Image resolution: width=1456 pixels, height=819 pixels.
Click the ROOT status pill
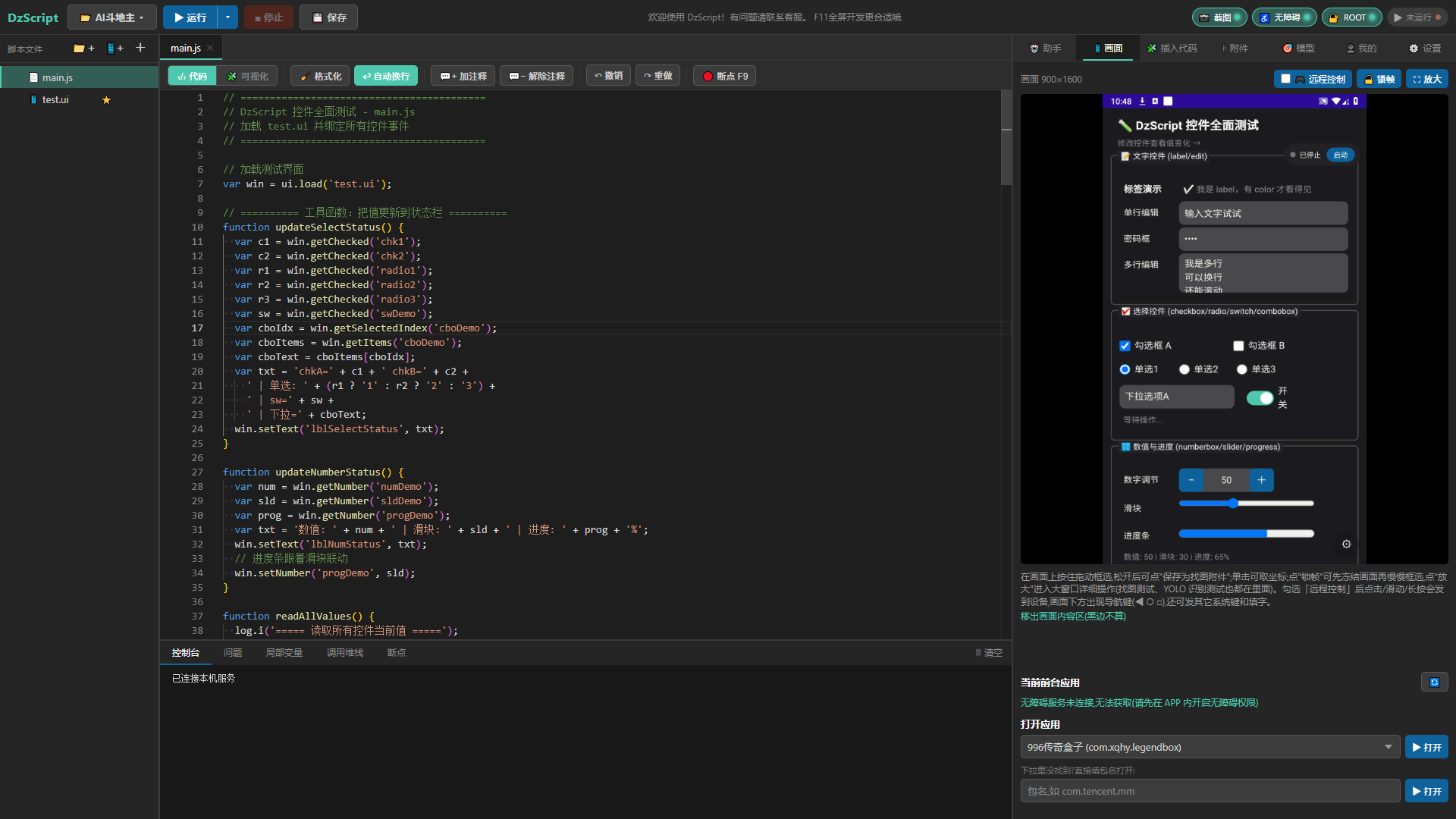(1352, 17)
